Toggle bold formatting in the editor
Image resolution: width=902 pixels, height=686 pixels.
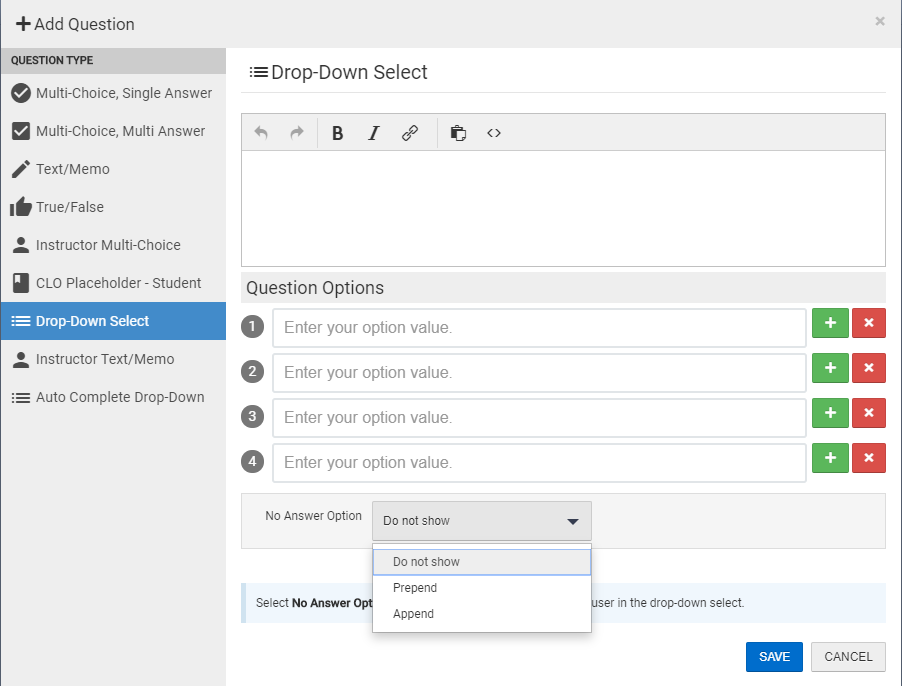(x=338, y=133)
